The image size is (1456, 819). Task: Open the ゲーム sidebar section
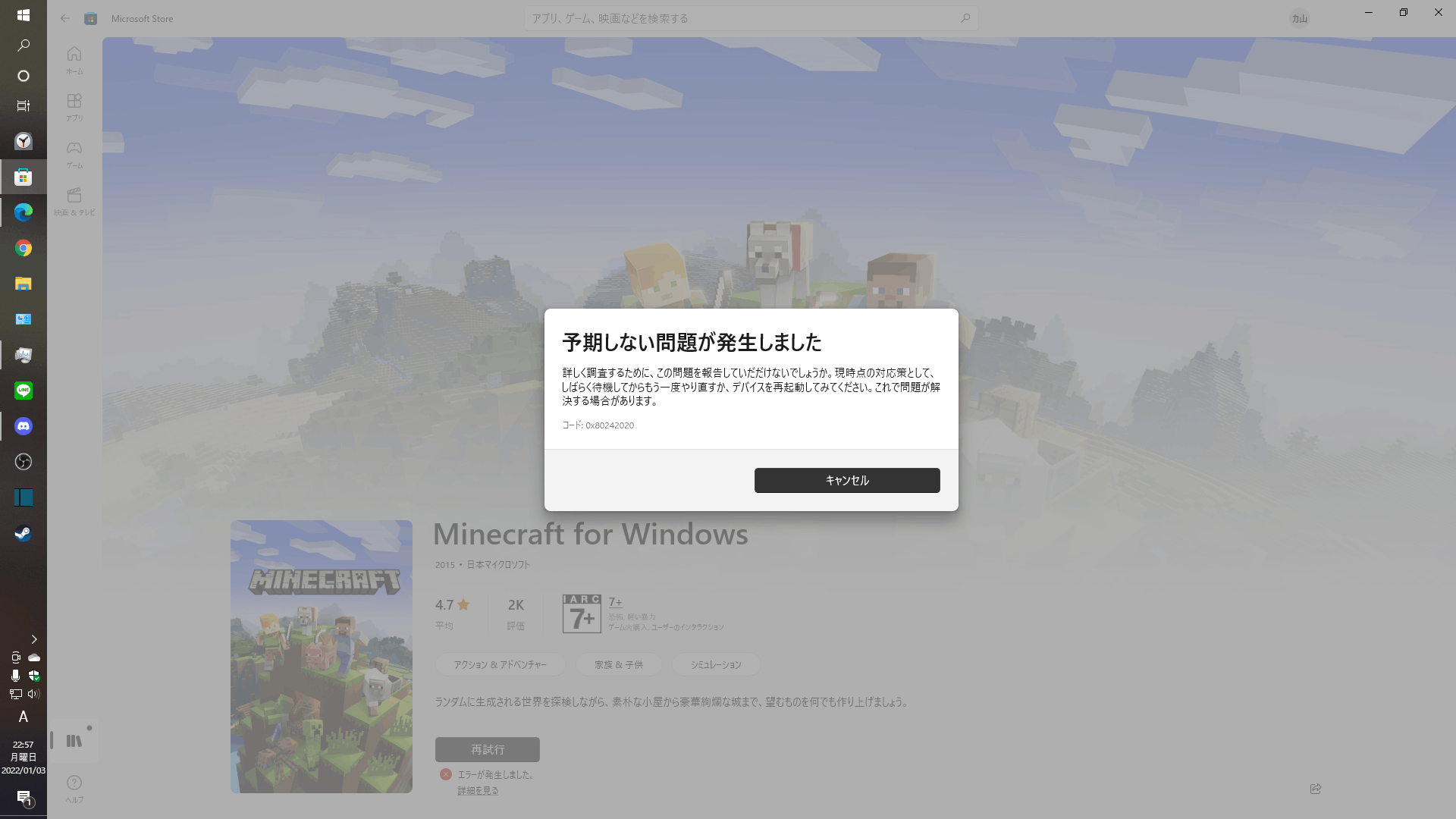[74, 153]
